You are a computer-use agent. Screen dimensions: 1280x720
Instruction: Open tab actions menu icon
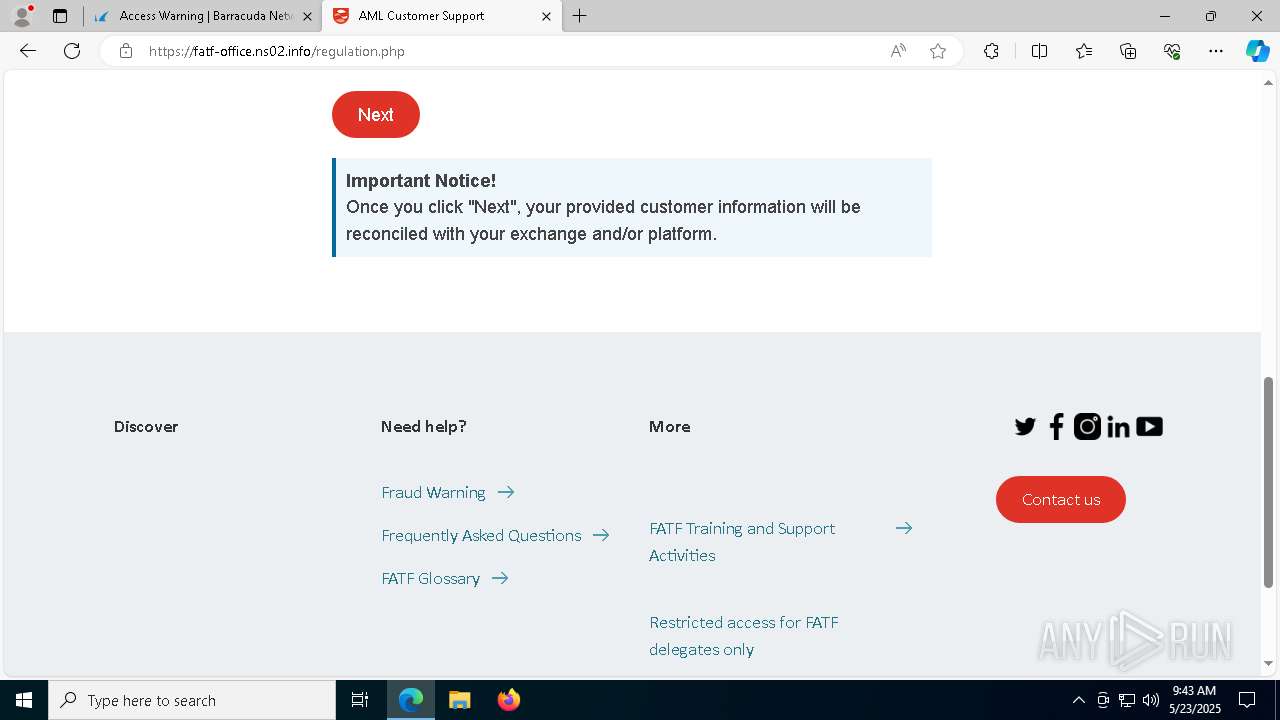point(60,16)
